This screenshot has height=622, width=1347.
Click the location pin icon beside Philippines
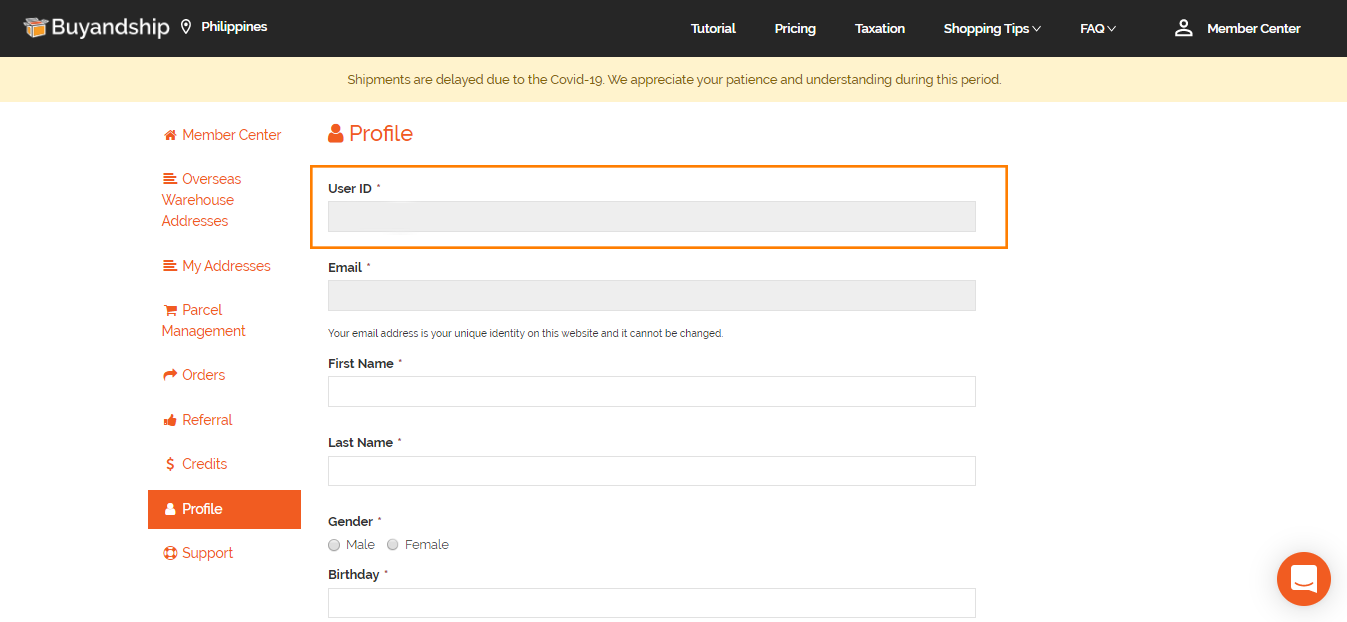click(x=186, y=27)
